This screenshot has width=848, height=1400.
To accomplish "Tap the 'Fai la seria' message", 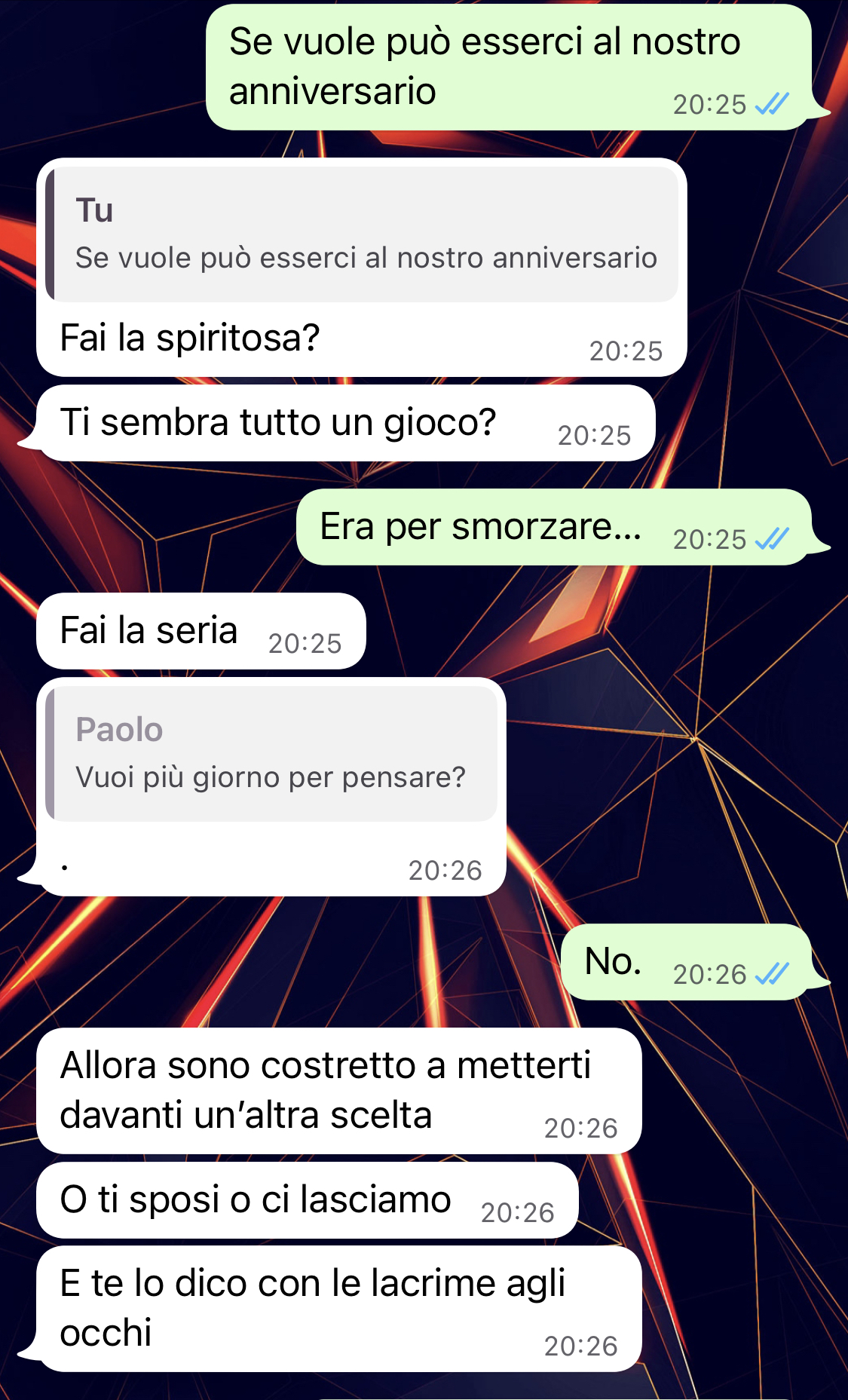I will tap(201, 631).
